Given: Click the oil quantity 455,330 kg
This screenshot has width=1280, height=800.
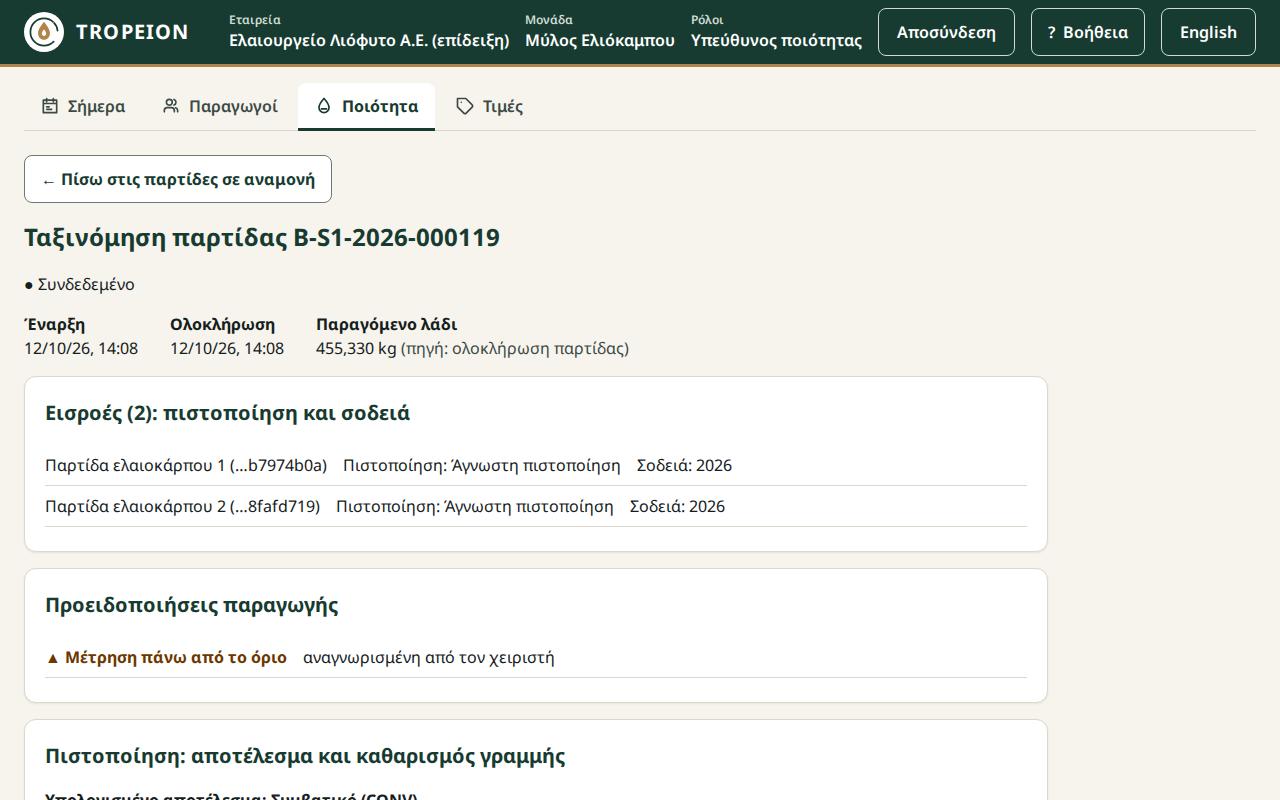Looking at the screenshot, I should tap(356, 349).
